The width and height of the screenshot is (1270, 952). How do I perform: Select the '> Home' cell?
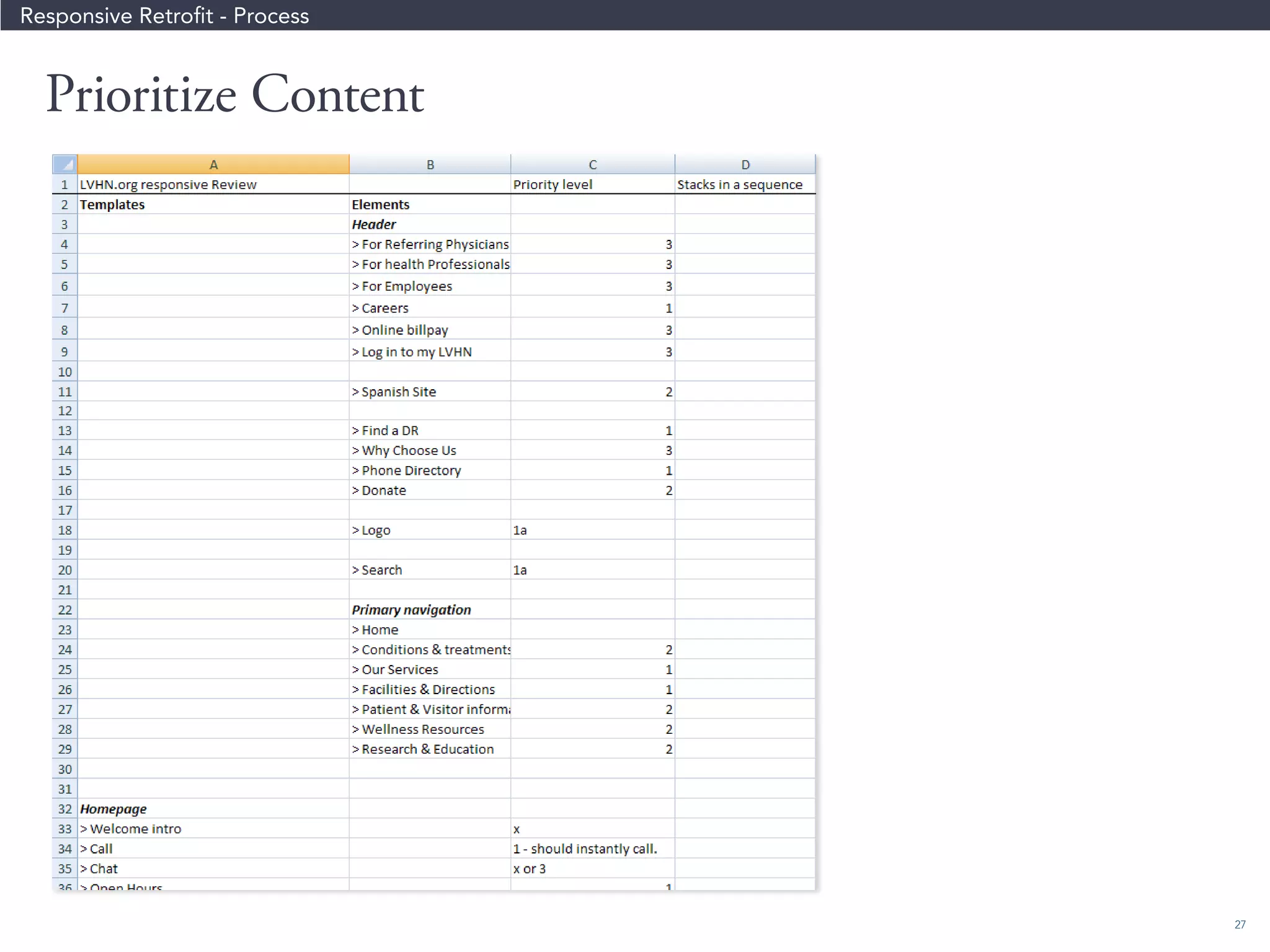click(430, 629)
